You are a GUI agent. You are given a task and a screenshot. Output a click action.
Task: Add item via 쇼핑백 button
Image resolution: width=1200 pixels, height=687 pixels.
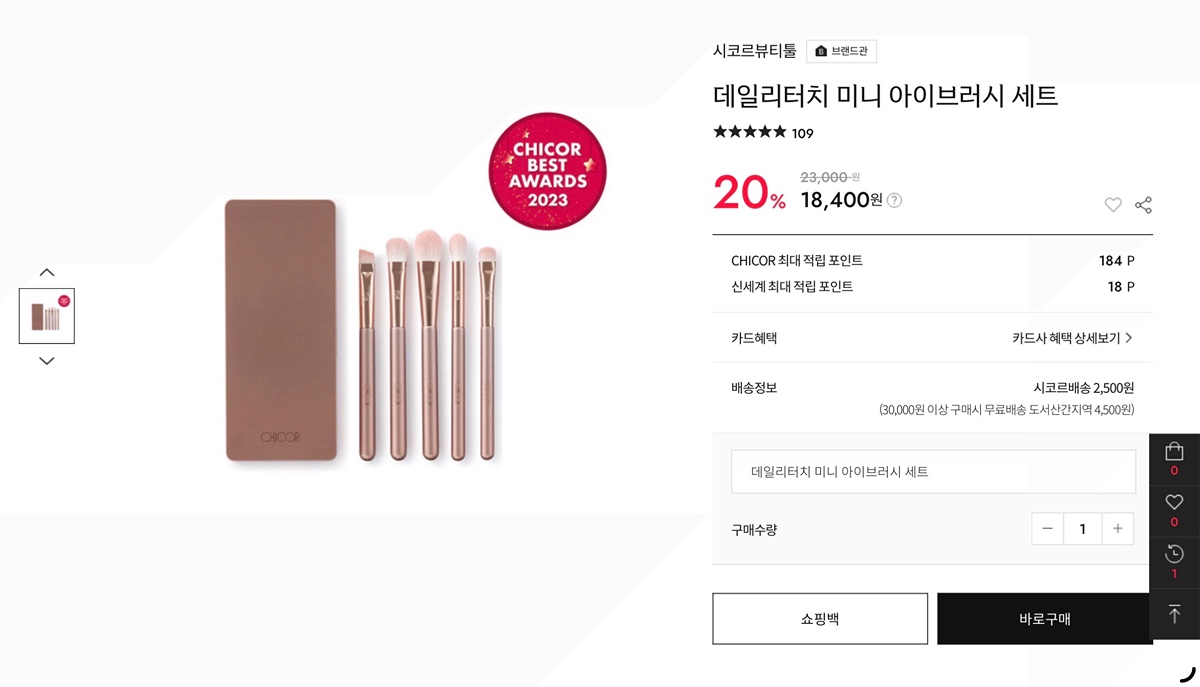[820, 619]
